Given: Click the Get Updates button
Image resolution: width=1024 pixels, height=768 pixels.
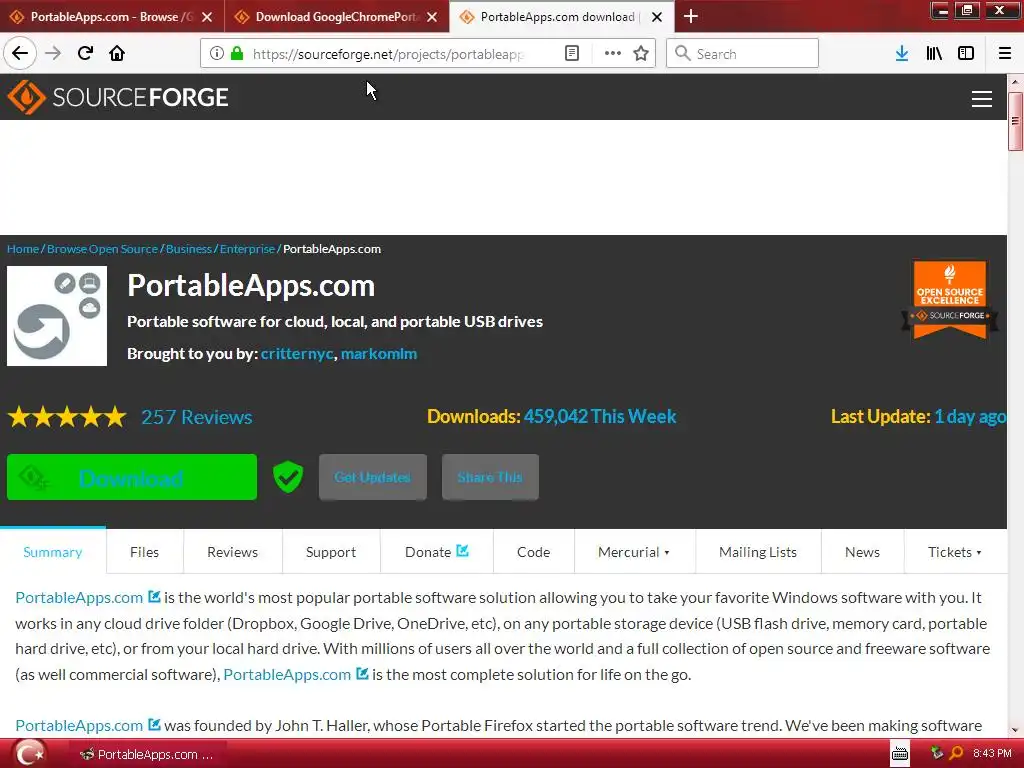Looking at the screenshot, I should [x=373, y=477].
